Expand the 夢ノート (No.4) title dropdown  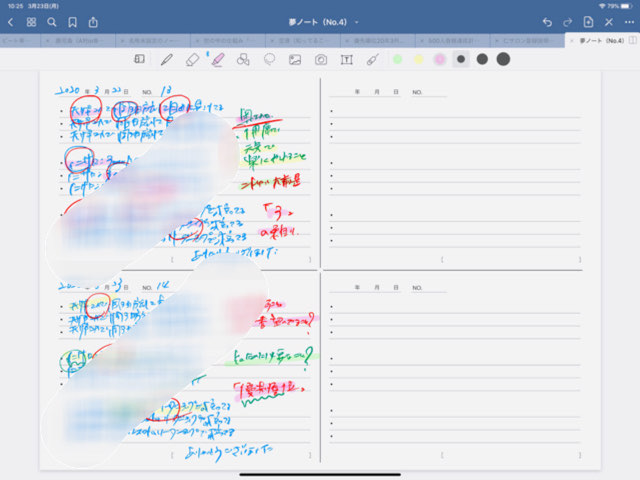[356, 22]
